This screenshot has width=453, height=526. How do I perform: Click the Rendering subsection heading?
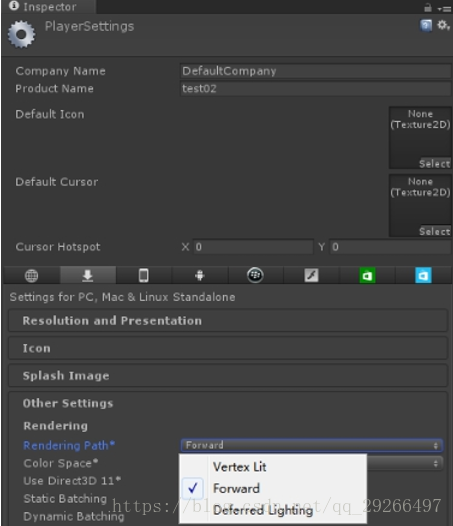tap(56, 426)
